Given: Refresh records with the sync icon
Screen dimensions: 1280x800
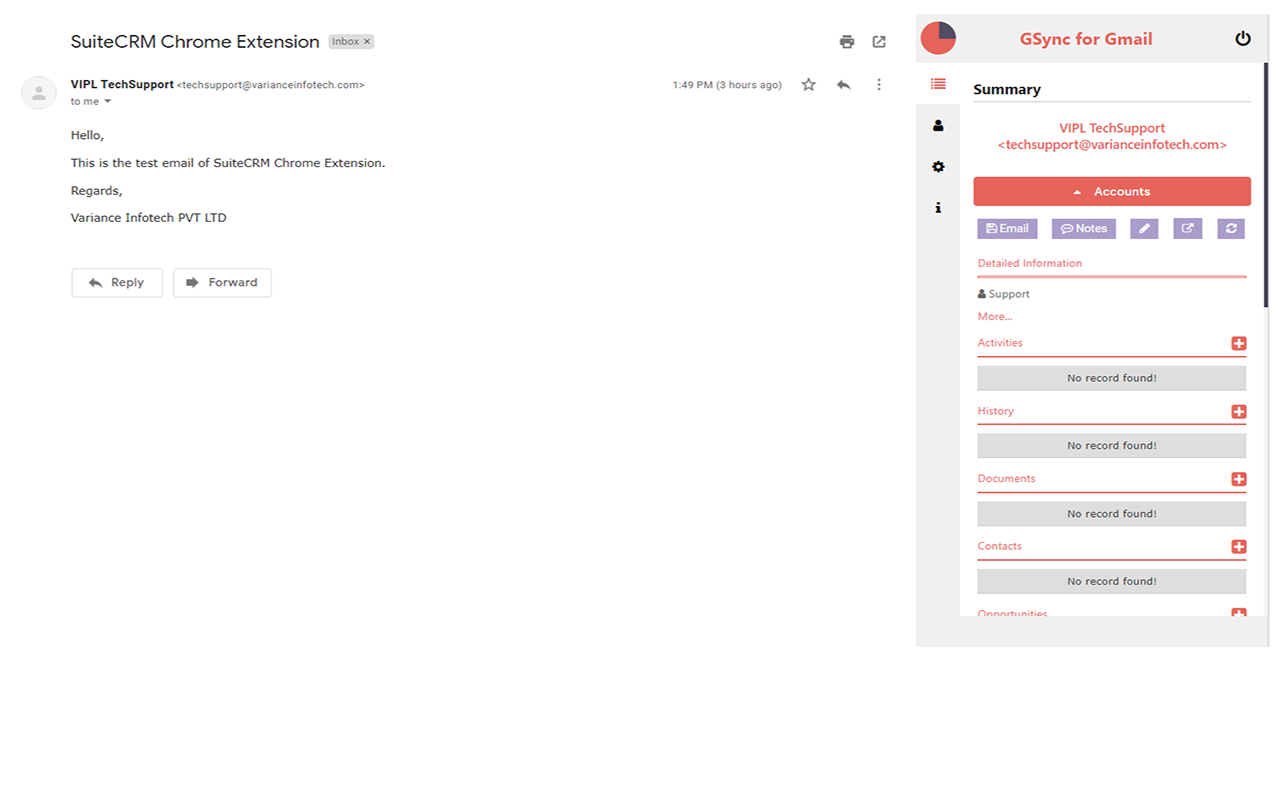Looking at the screenshot, I should click(x=1231, y=228).
